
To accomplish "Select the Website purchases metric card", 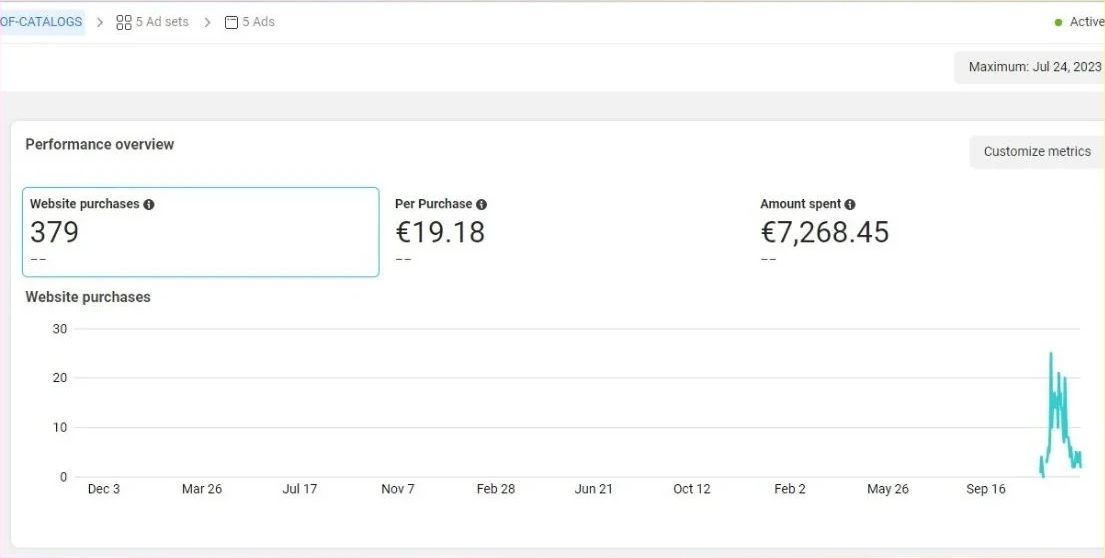I will coord(200,232).
